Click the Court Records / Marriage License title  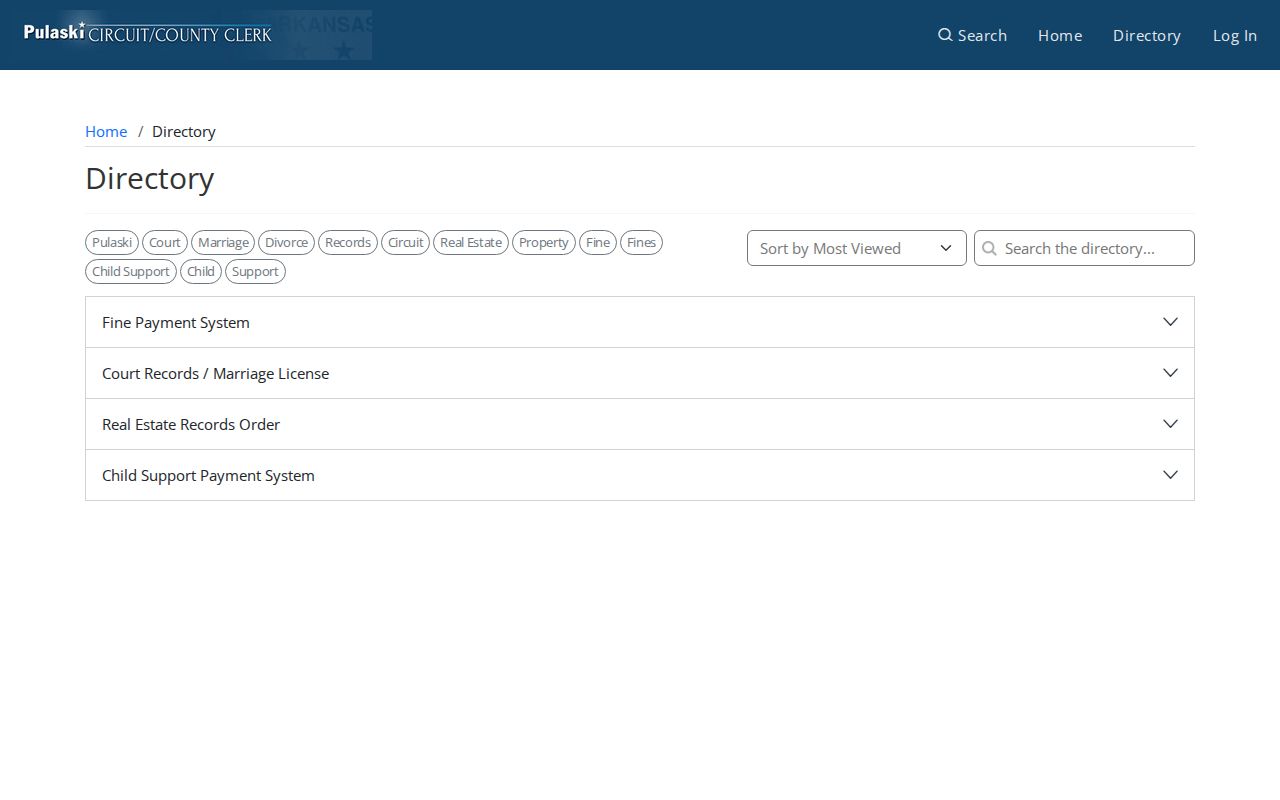coord(215,373)
